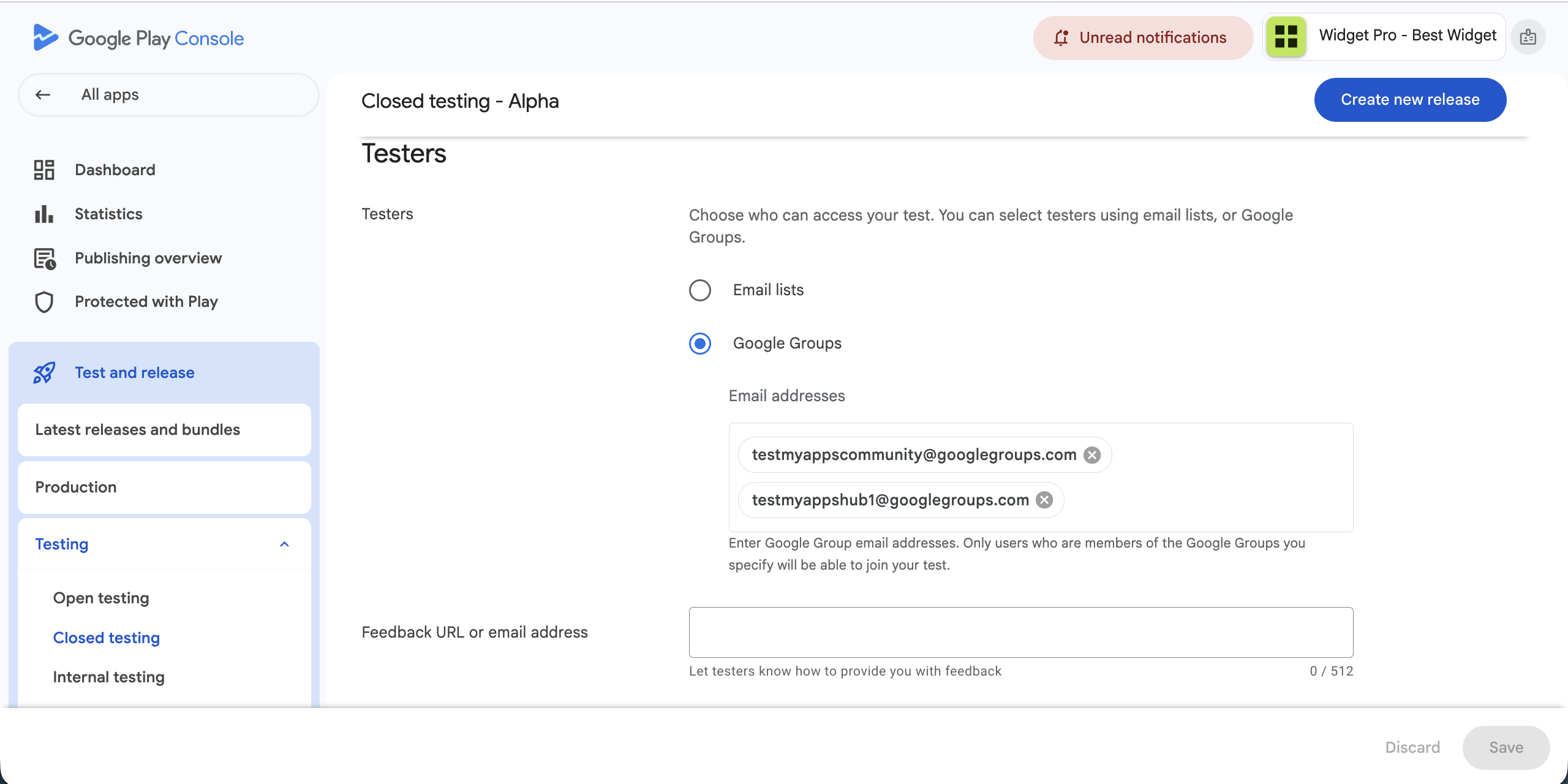Click the Create new release button
The image size is (1568, 784).
click(x=1410, y=100)
